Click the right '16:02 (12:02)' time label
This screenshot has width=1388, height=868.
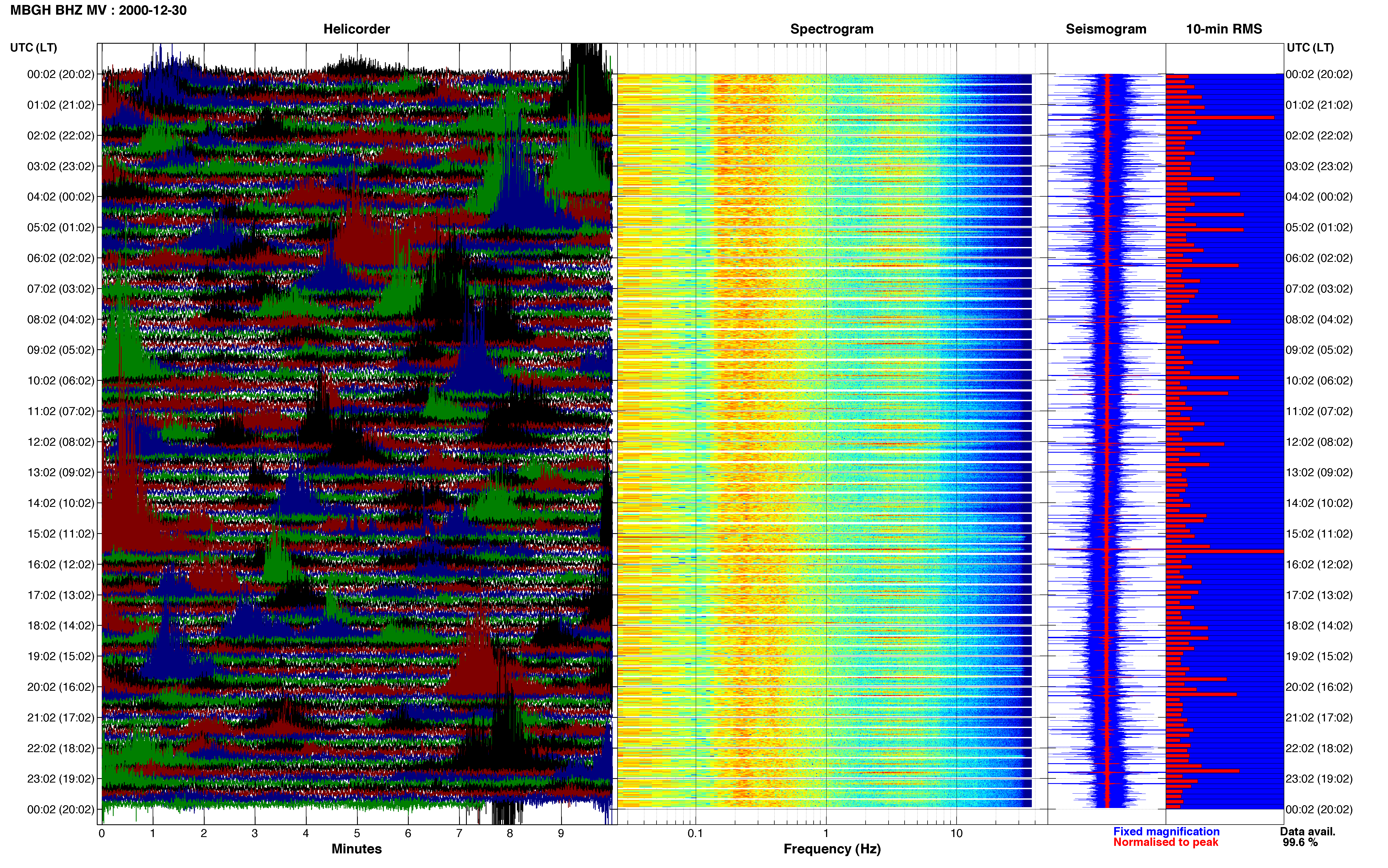[x=1319, y=564]
